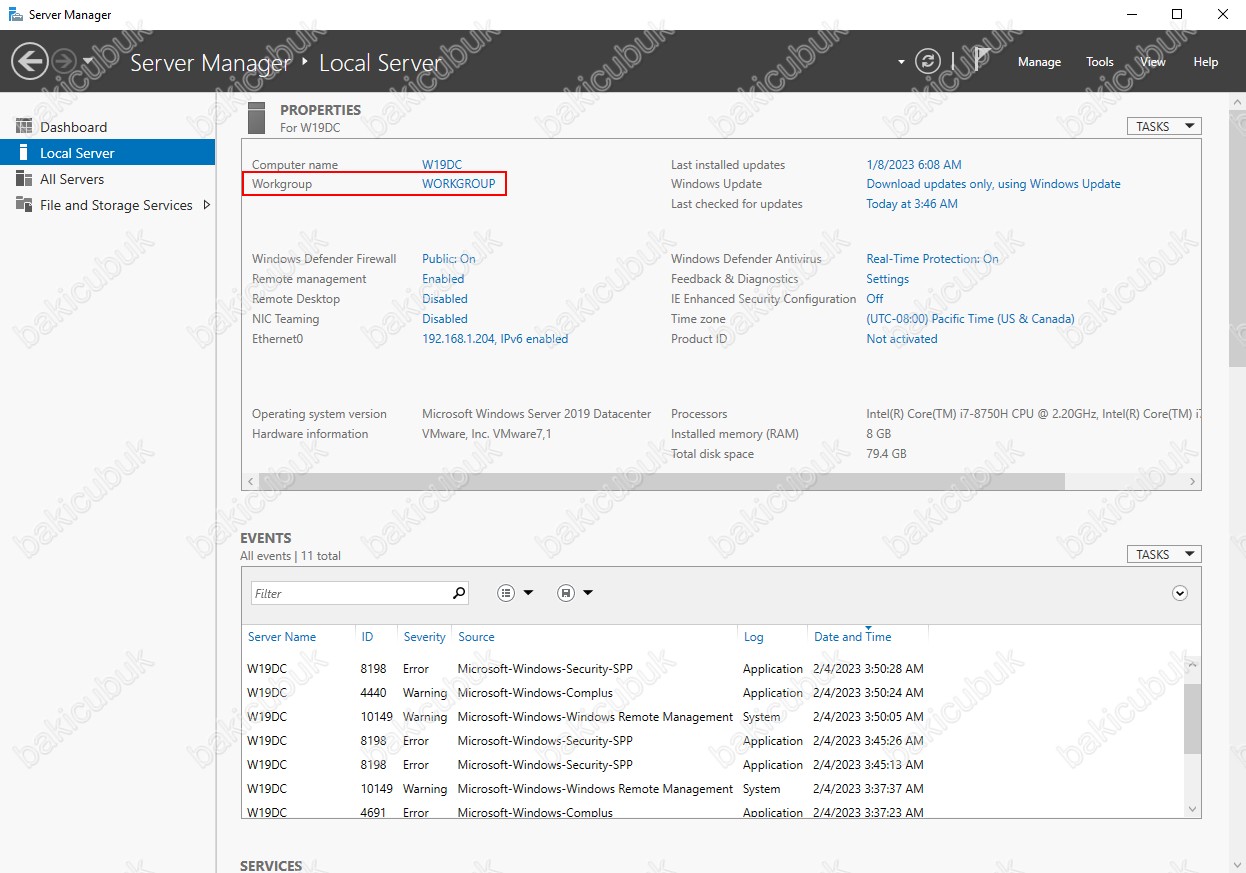Open the Manage menu
The width and height of the screenshot is (1246, 873).
pos(1039,62)
